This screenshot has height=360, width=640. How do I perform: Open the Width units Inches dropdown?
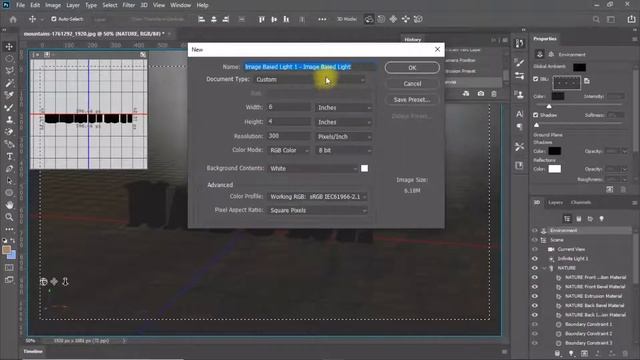[344, 108]
